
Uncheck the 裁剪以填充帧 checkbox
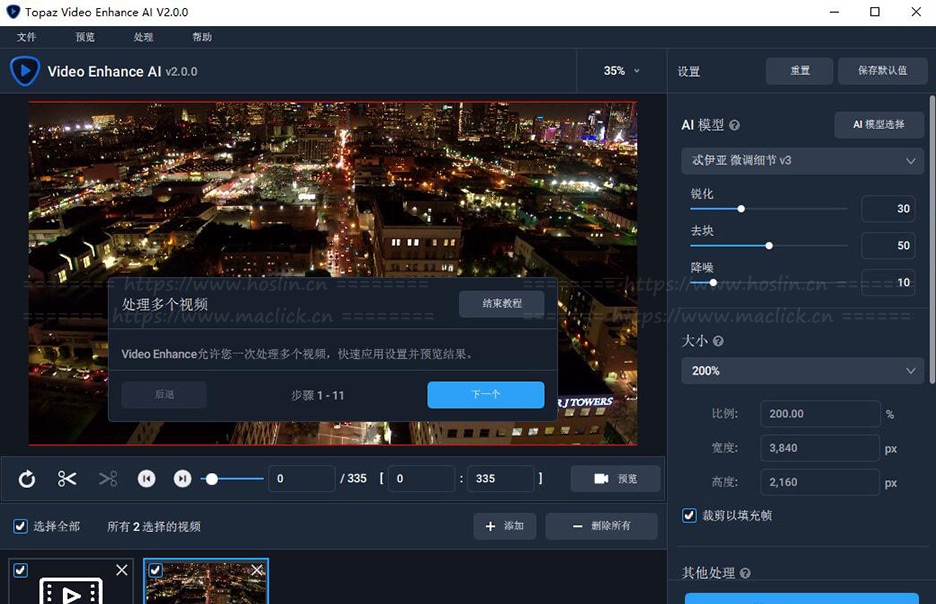click(689, 515)
